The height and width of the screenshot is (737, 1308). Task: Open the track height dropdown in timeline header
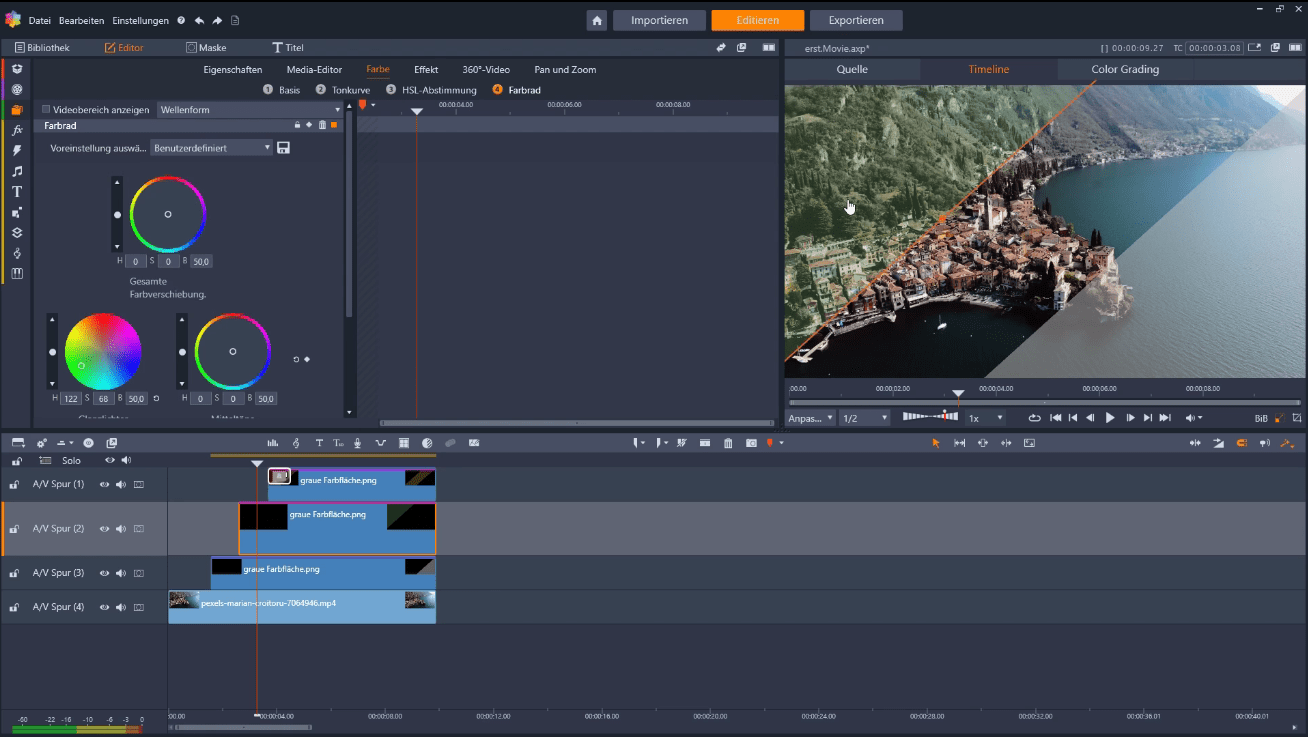click(64, 443)
